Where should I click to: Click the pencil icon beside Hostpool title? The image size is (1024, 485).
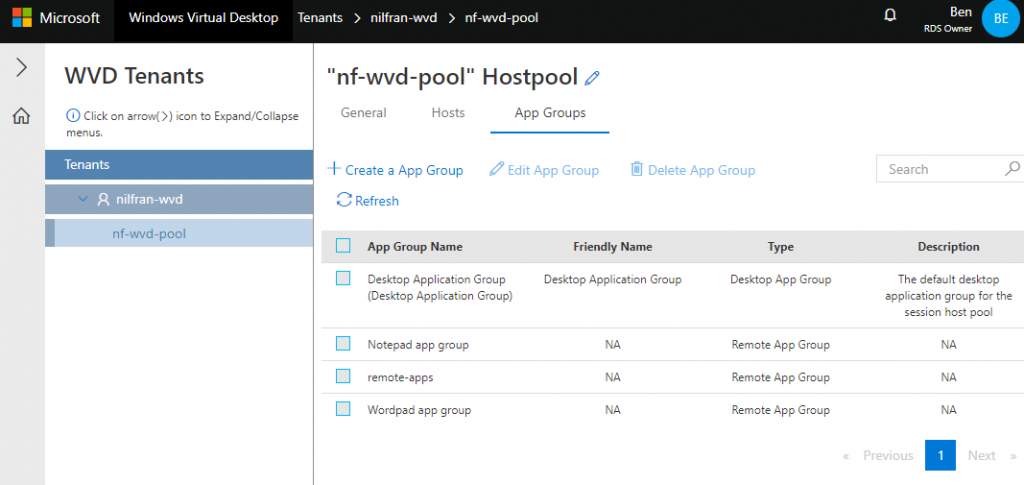(592, 78)
